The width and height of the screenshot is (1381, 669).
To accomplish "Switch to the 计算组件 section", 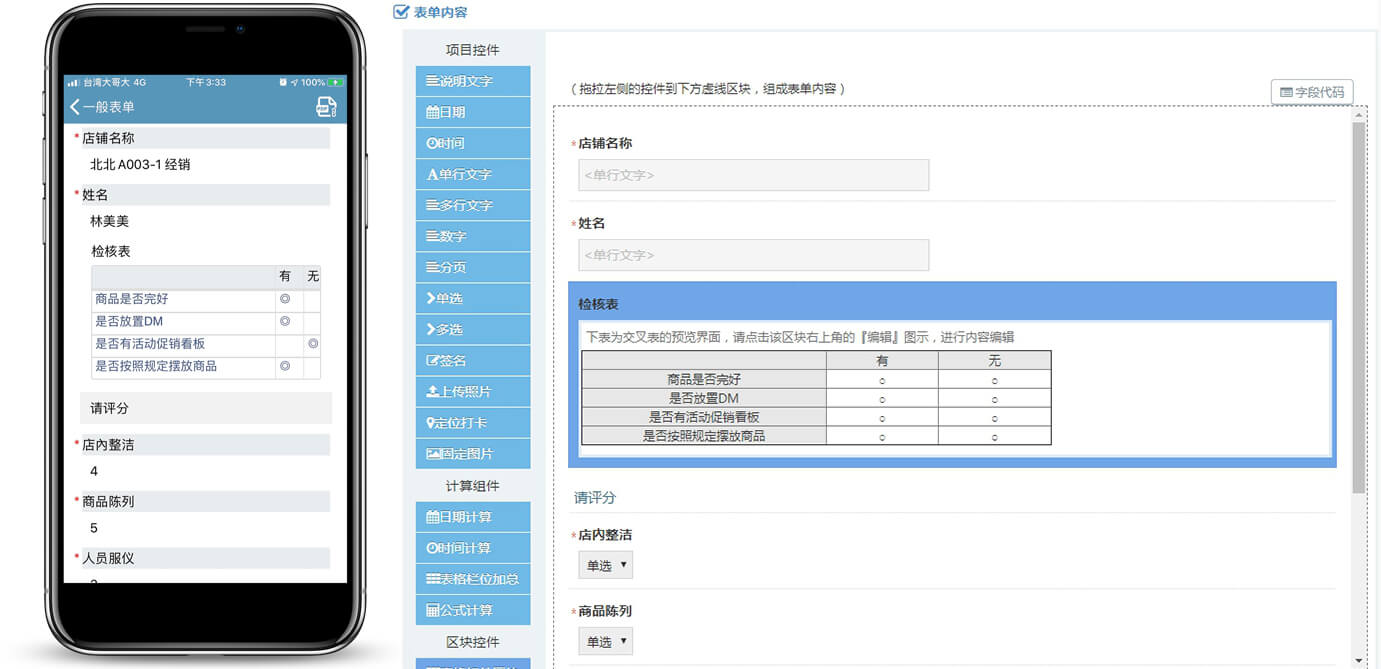I will [473, 485].
